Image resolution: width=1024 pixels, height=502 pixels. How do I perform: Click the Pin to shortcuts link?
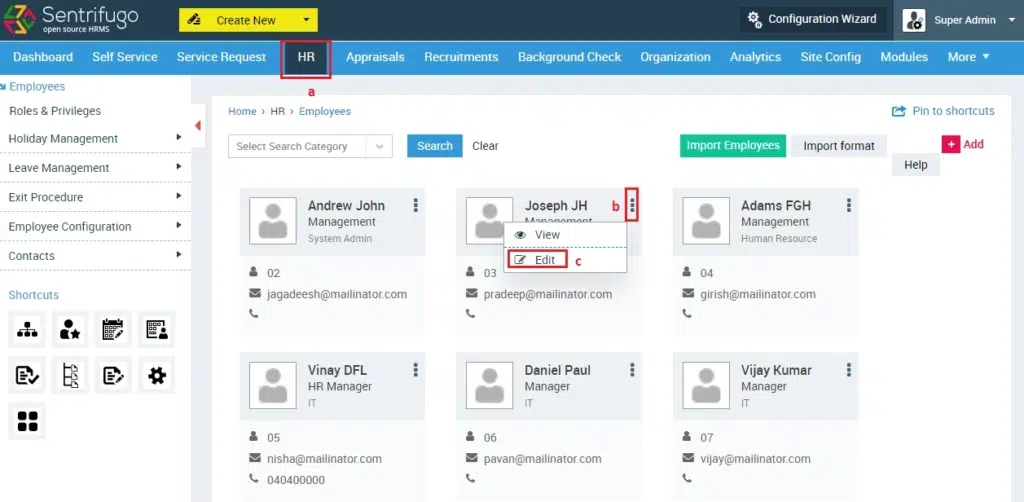tap(943, 111)
